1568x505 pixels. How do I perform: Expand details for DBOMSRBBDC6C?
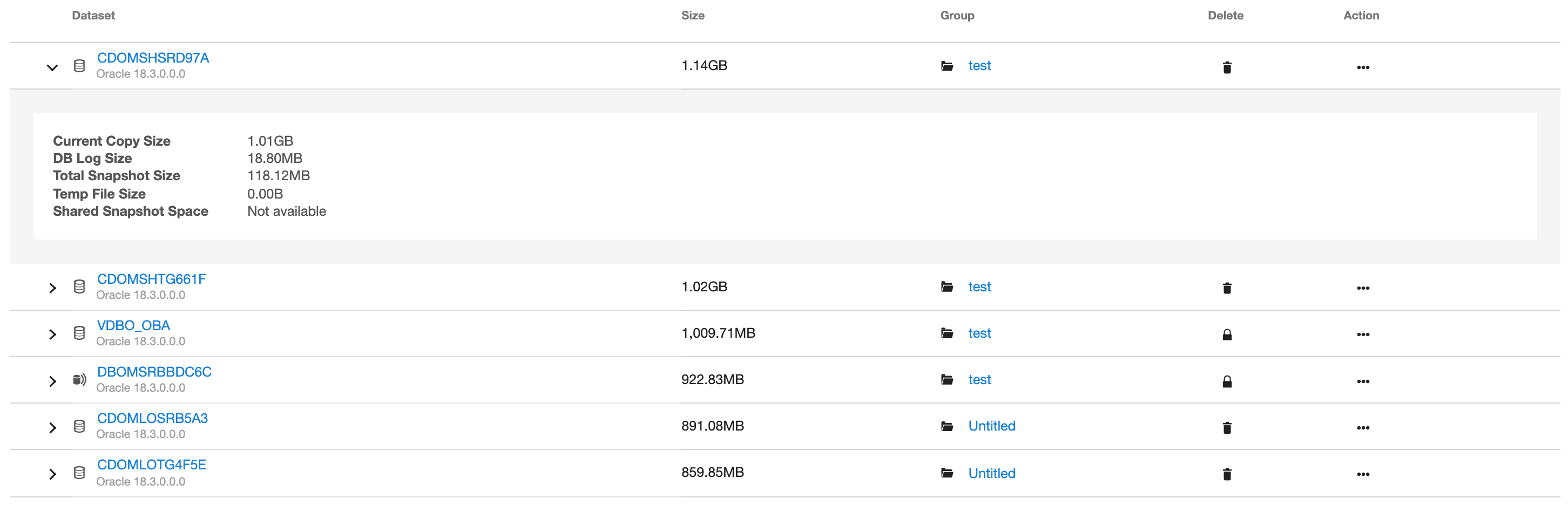coord(52,381)
